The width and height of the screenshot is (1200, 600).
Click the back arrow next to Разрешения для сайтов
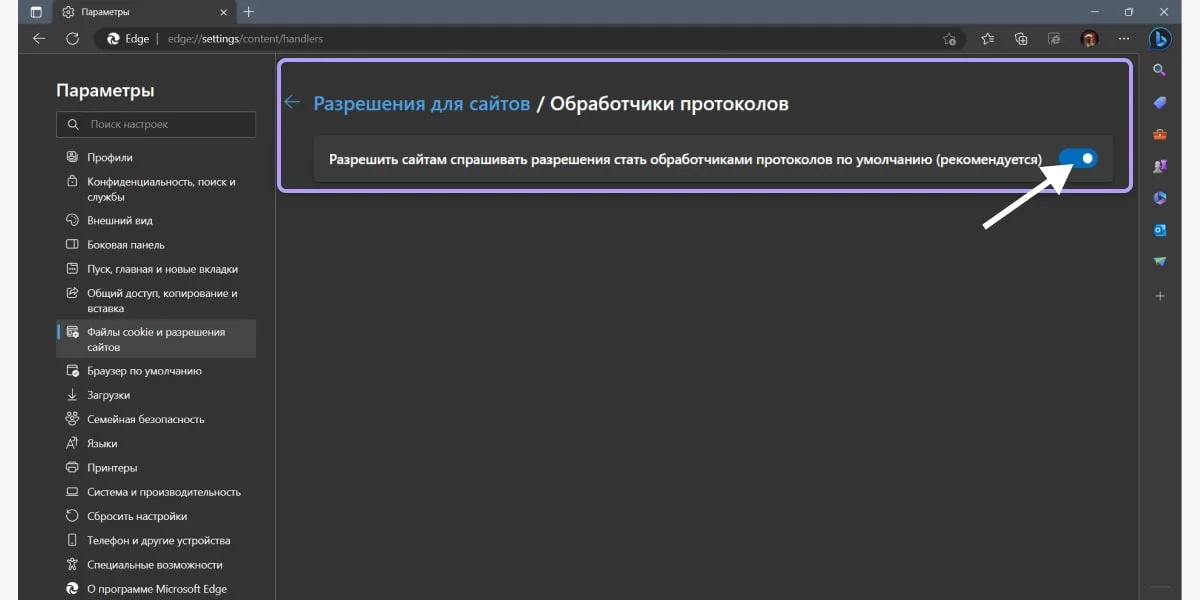pyautogui.click(x=291, y=102)
